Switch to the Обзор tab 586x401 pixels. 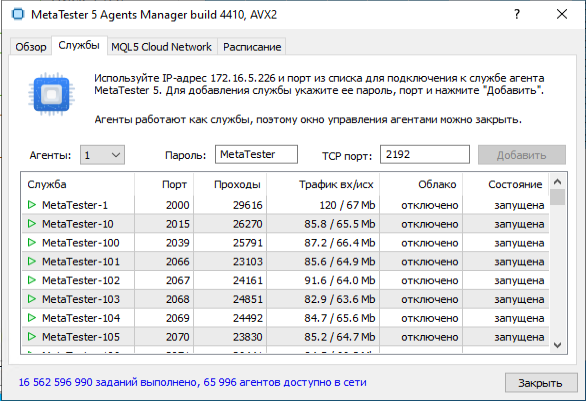pos(31,47)
